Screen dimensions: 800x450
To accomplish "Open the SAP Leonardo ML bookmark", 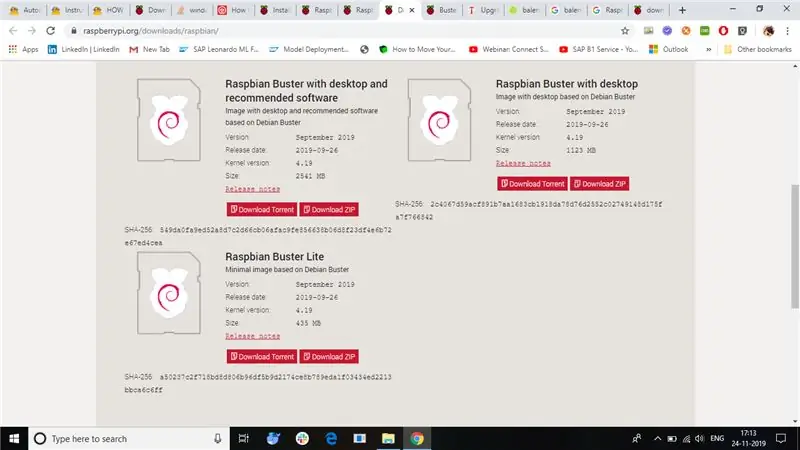I will pyautogui.click(x=219, y=49).
